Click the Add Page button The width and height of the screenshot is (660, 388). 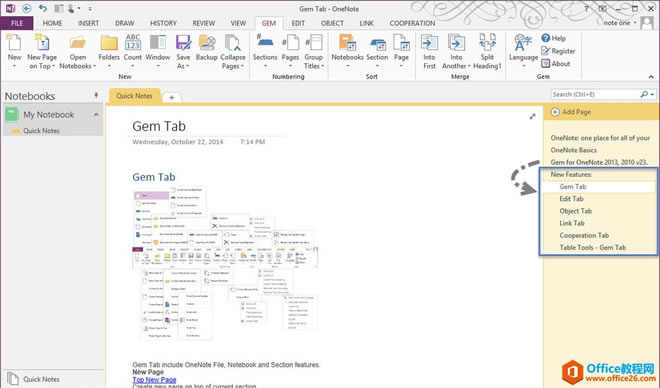pos(571,112)
